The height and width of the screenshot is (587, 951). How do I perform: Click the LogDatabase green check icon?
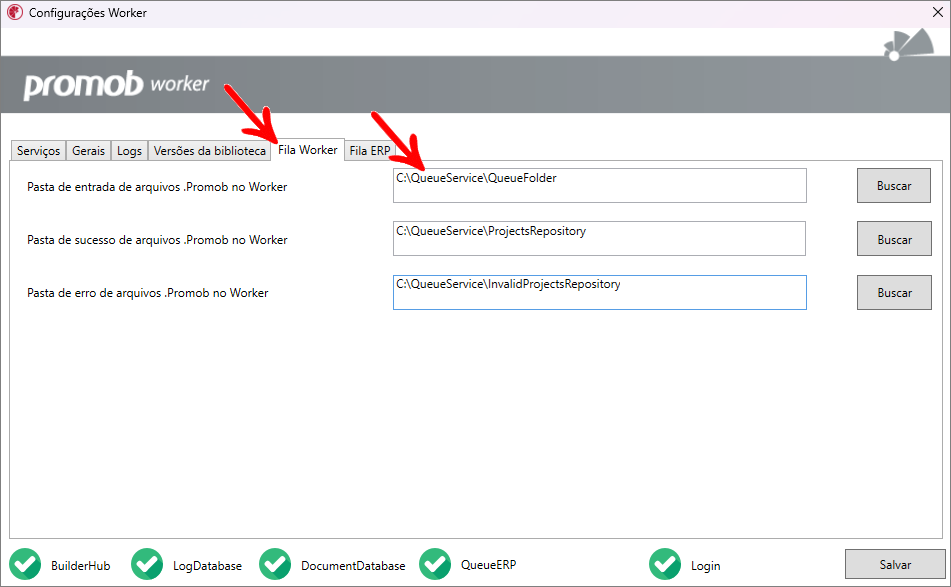(147, 564)
